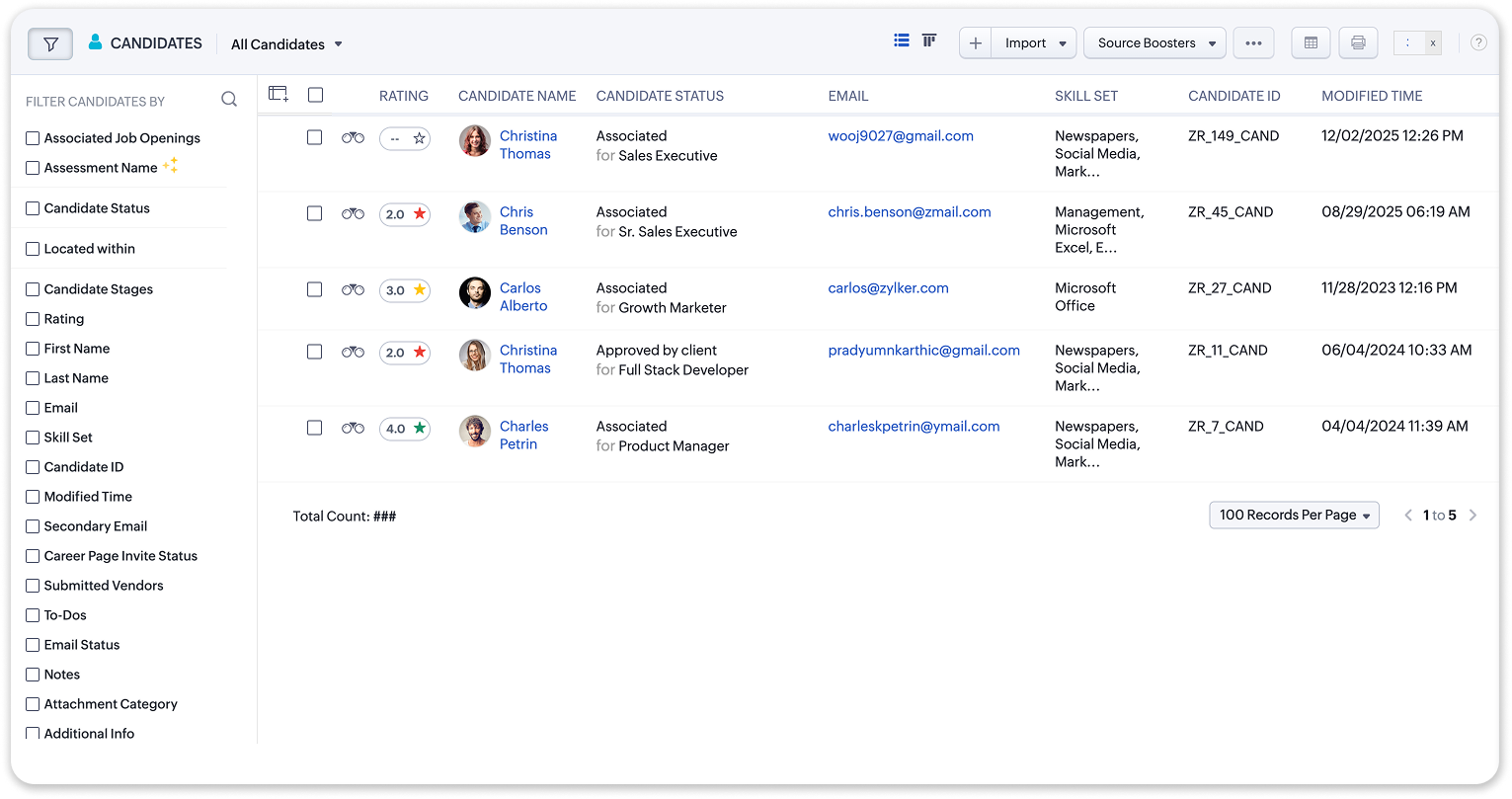Open Charles Petrin's candidate profile link
Viewport: 1512px width, 799px height.
[524, 436]
